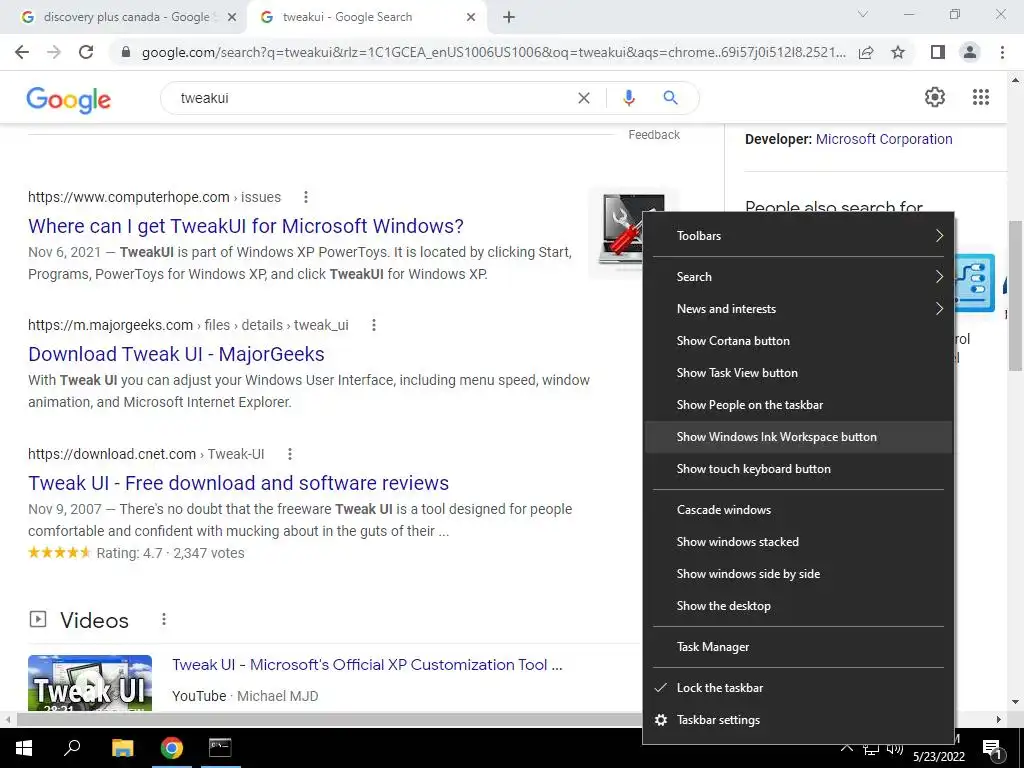This screenshot has width=1024, height=768.
Task: Expand News and interests submenu
Action: click(798, 309)
